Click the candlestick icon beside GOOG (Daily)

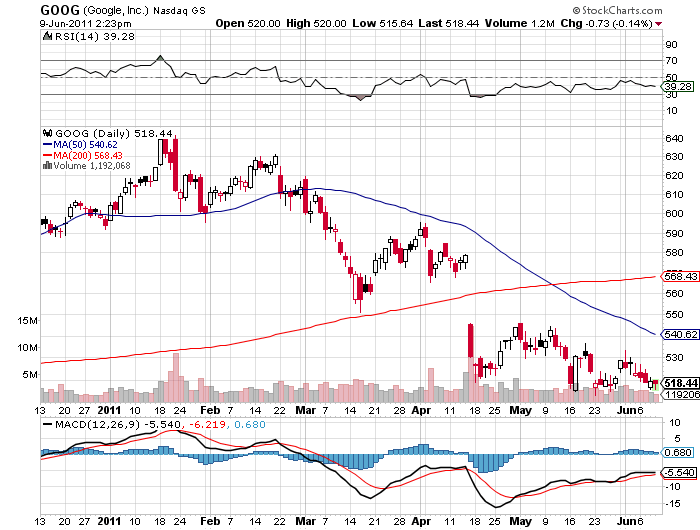[47, 133]
